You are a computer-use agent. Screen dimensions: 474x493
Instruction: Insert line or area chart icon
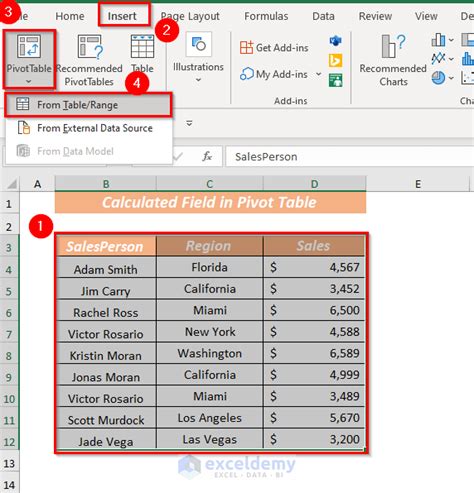438,59
